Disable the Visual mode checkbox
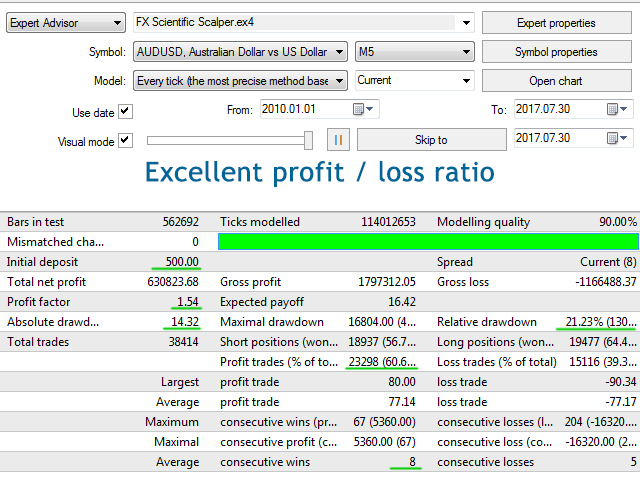 coord(125,141)
